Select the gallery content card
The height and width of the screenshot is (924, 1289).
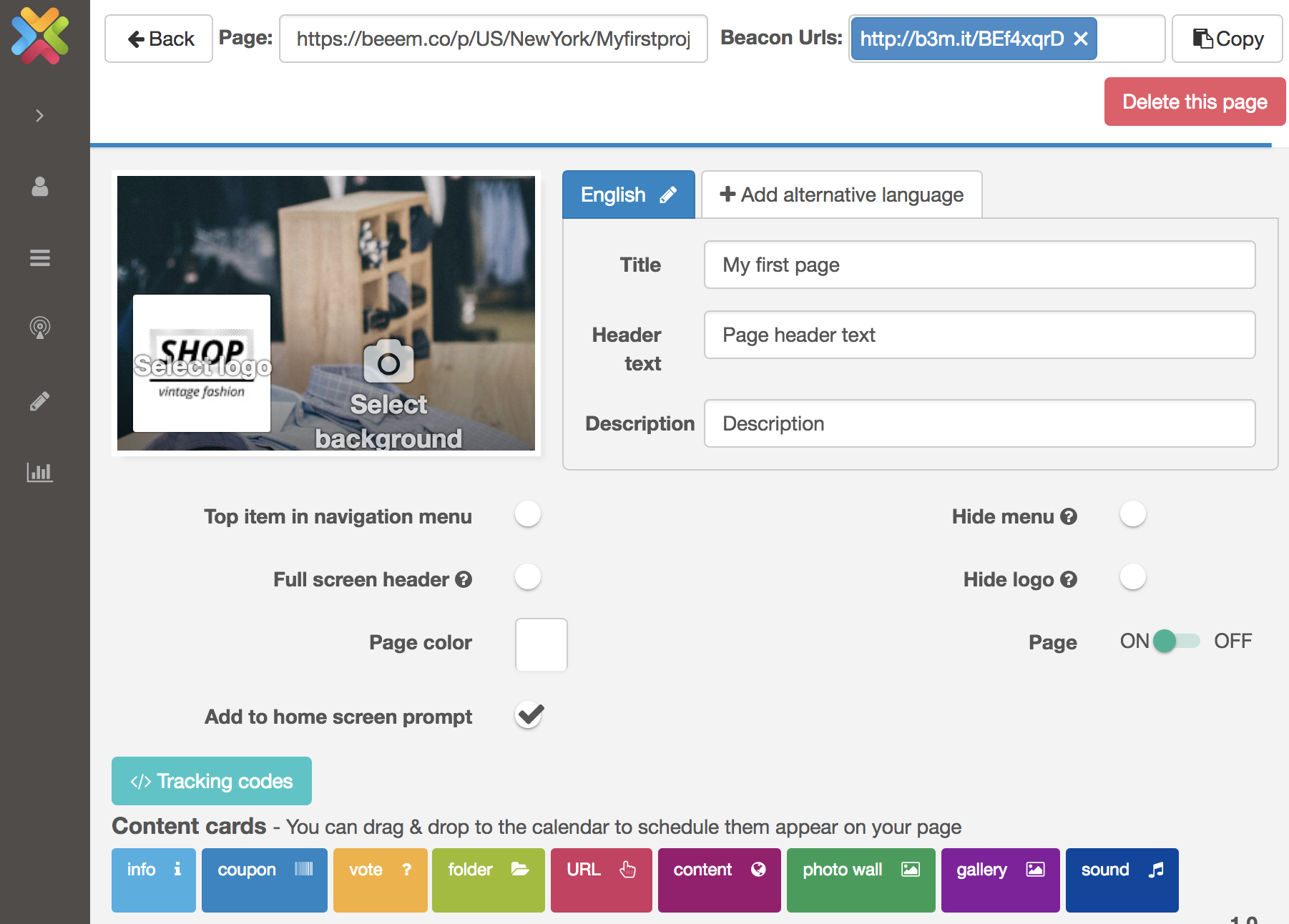point(1001,880)
